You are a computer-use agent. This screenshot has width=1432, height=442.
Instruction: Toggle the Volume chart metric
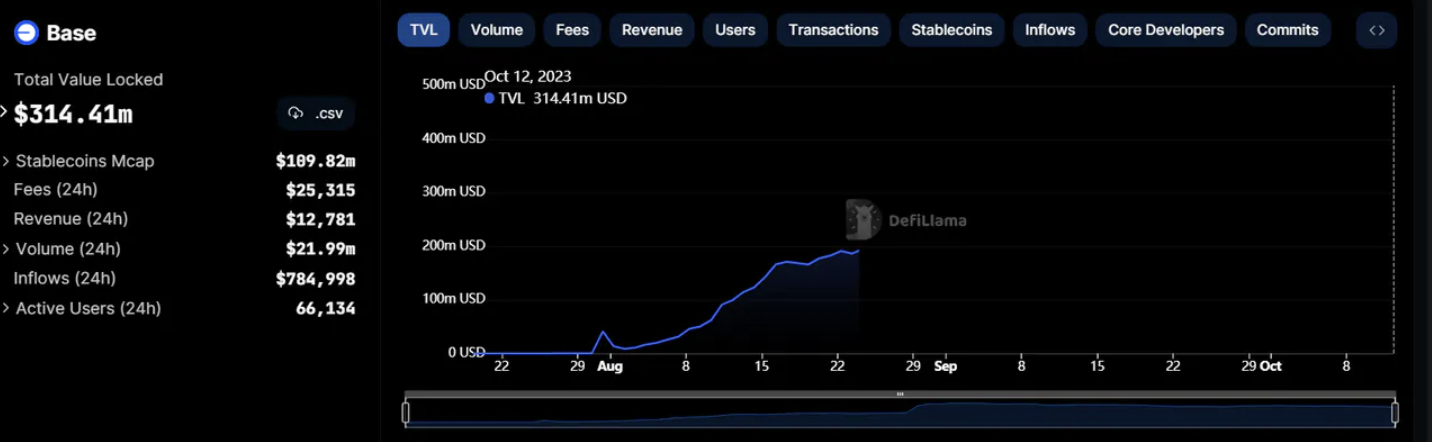497,30
